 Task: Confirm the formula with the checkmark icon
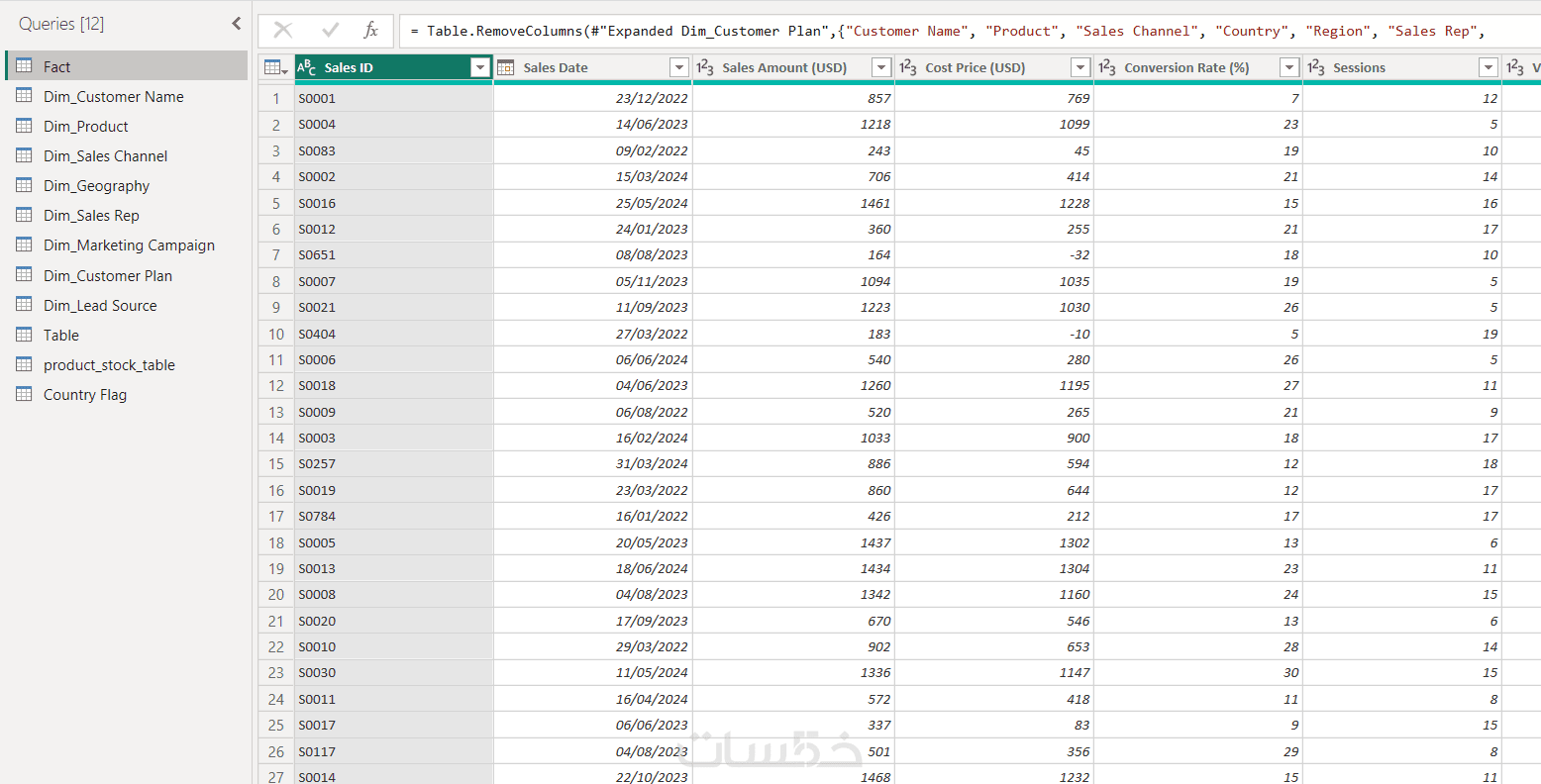pos(331,31)
